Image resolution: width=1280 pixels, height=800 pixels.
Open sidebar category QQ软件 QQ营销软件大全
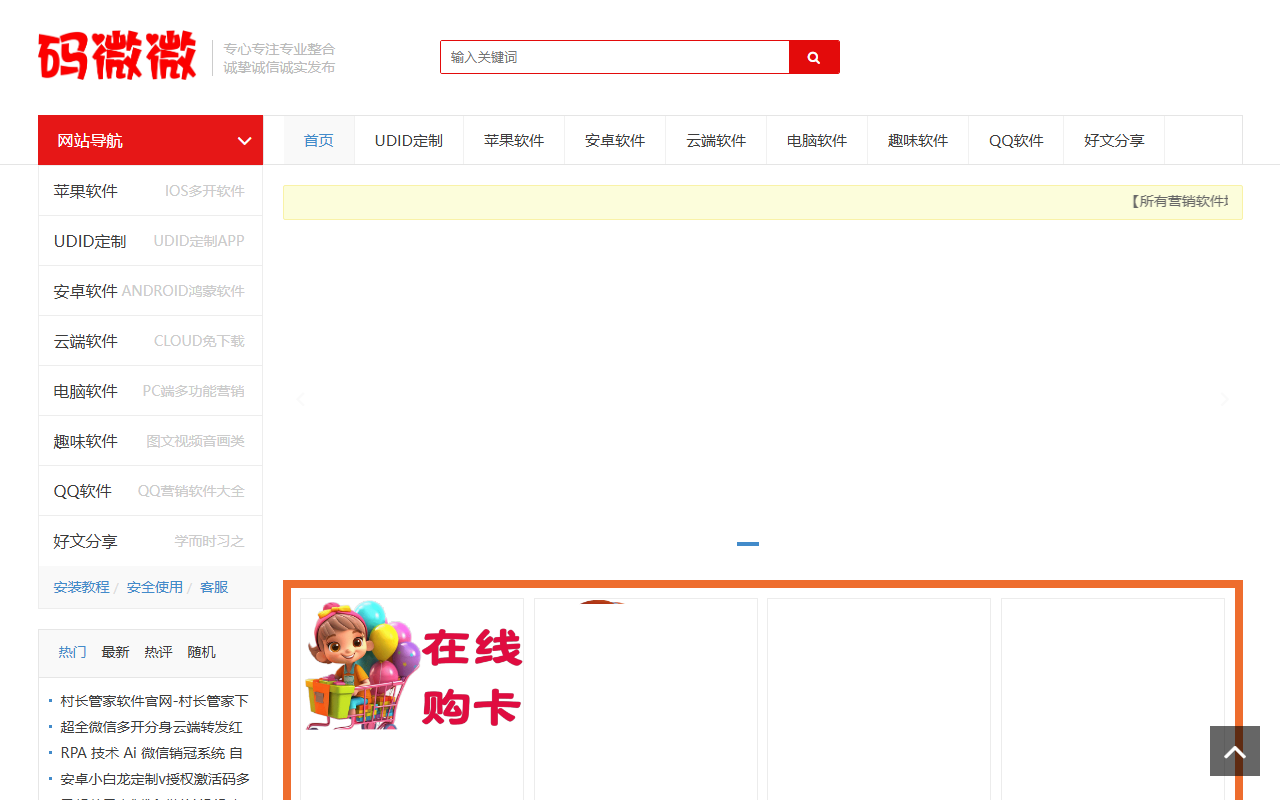click(x=150, y=491)
